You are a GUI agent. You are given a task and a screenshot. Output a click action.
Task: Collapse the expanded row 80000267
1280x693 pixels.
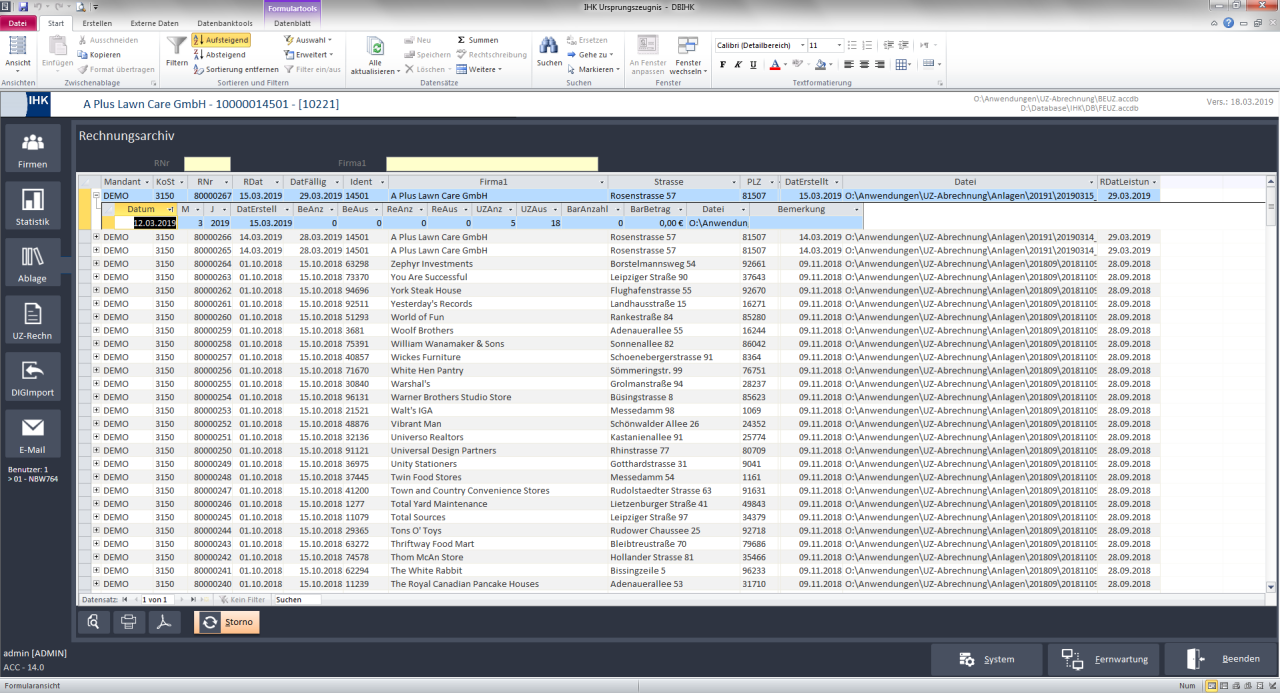tap(96, 196)
